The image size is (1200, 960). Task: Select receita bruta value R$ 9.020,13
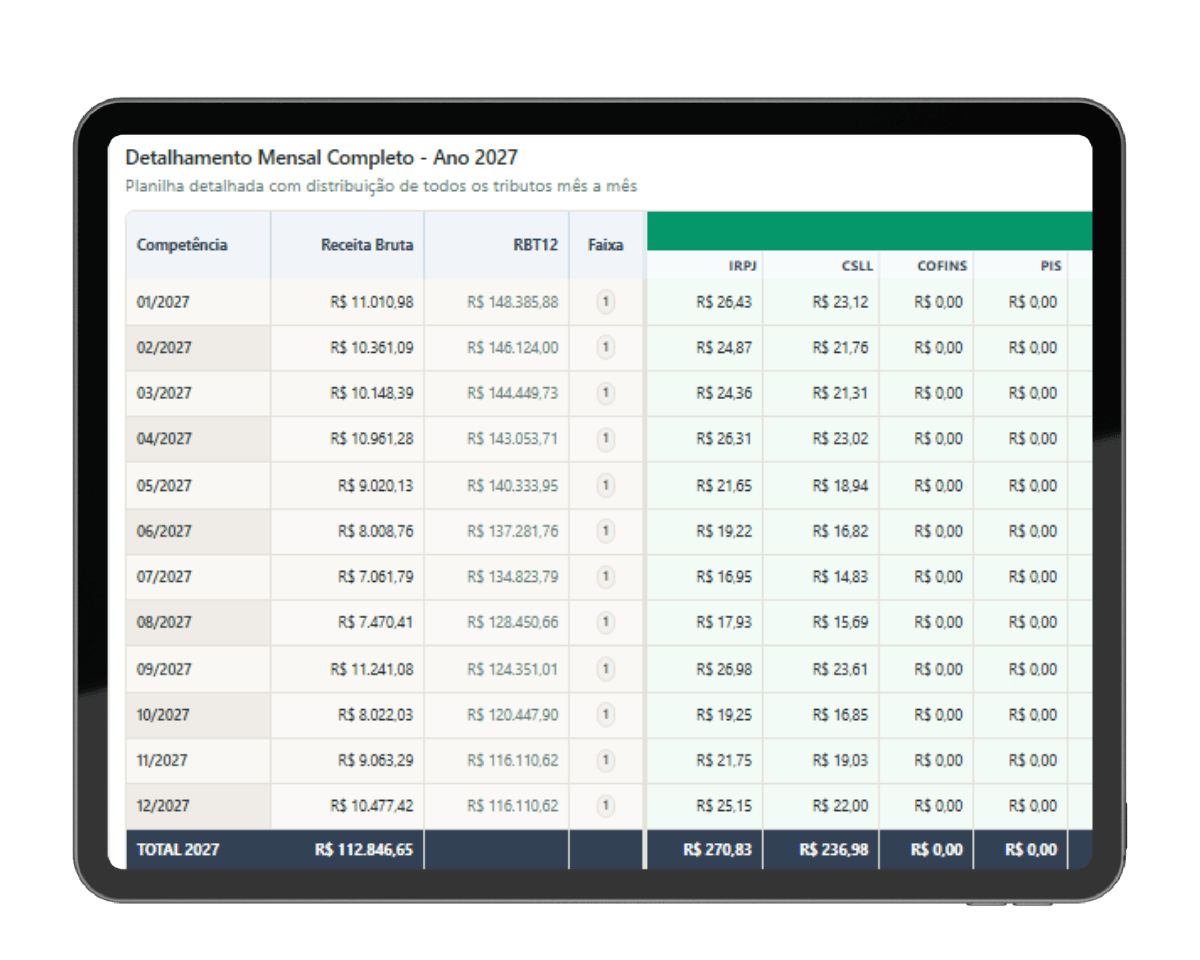(x=376, y=486)
